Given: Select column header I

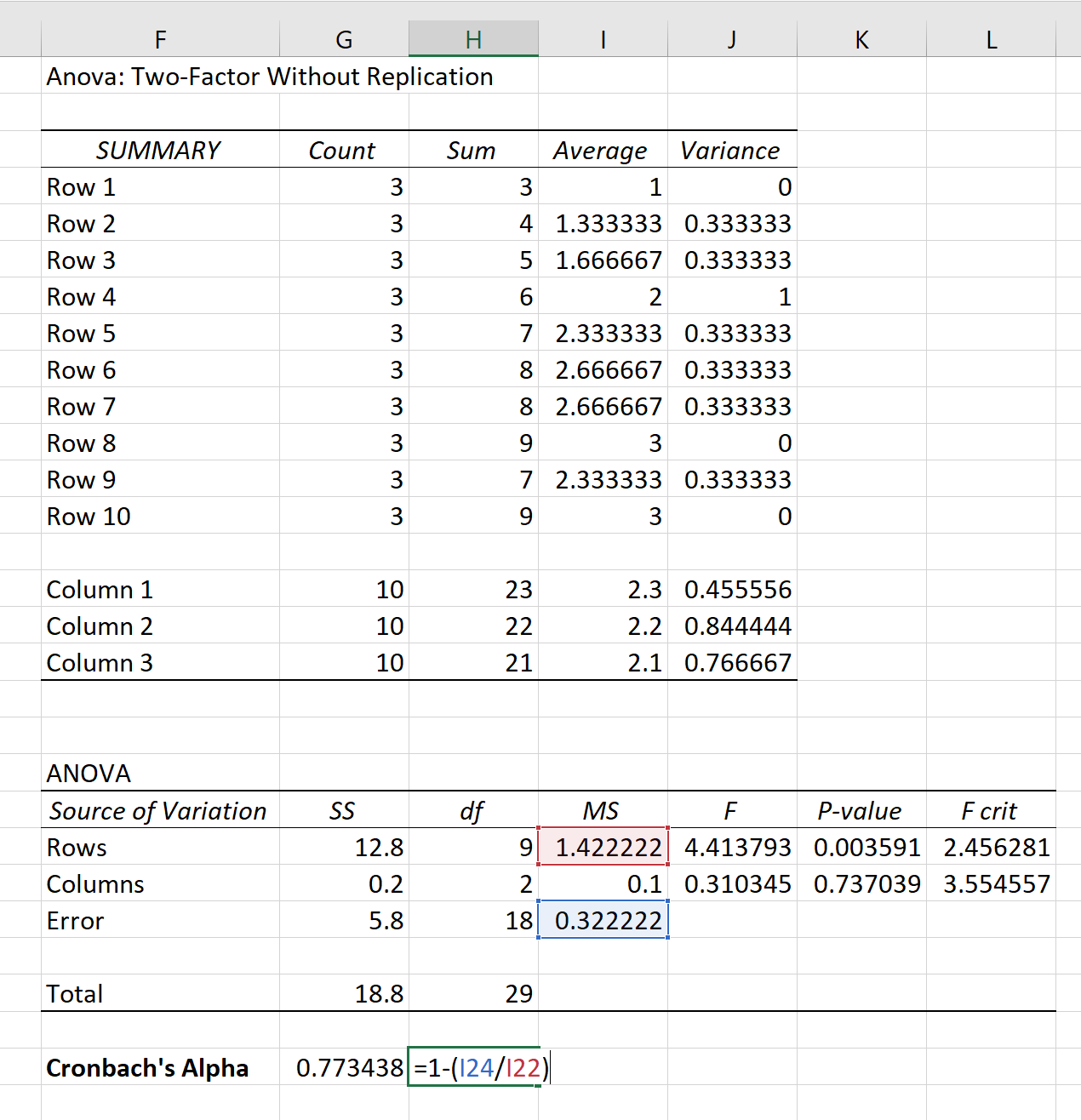Looking at the screenshot, I should 603,38.
